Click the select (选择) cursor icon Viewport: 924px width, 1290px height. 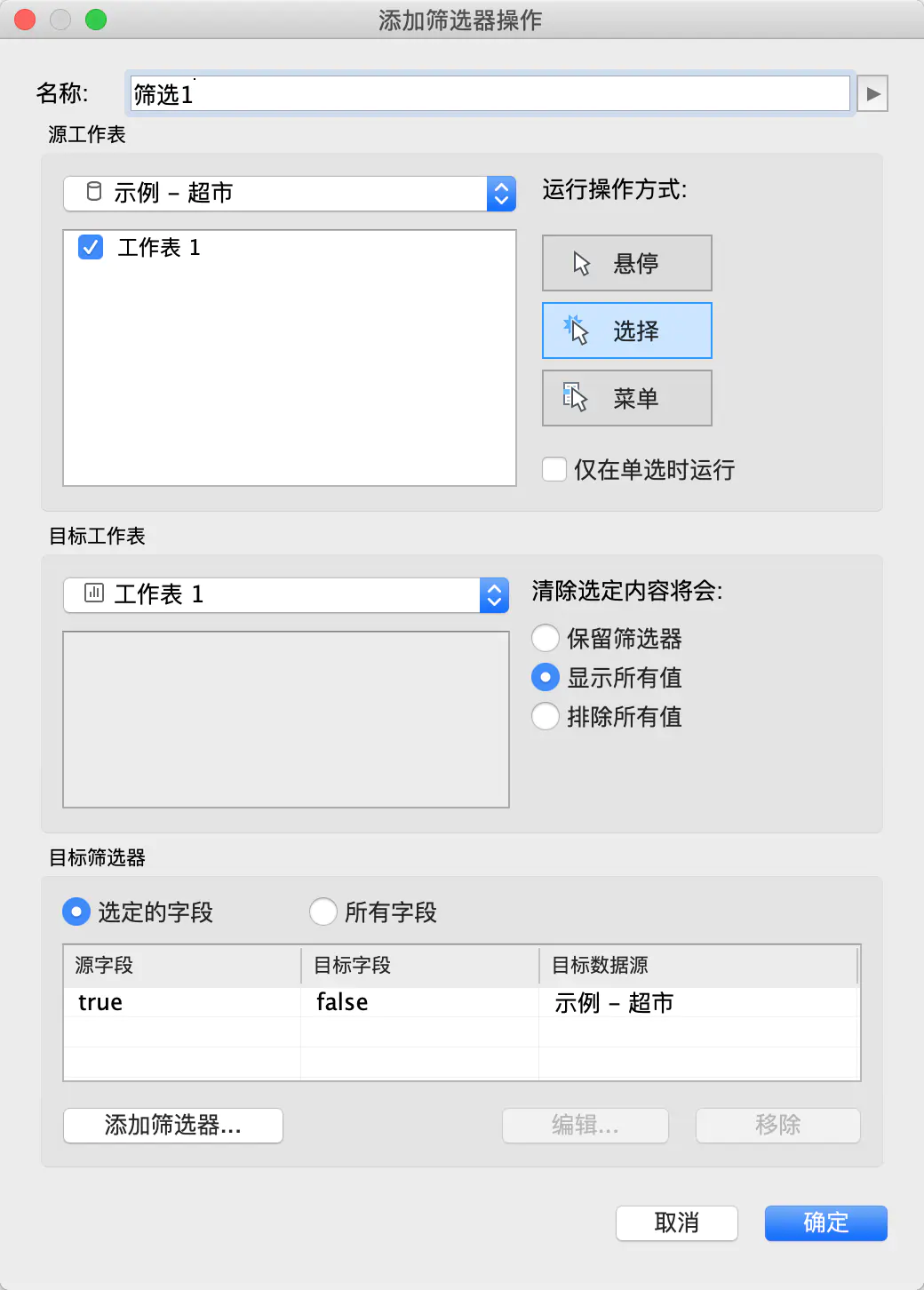577,330
